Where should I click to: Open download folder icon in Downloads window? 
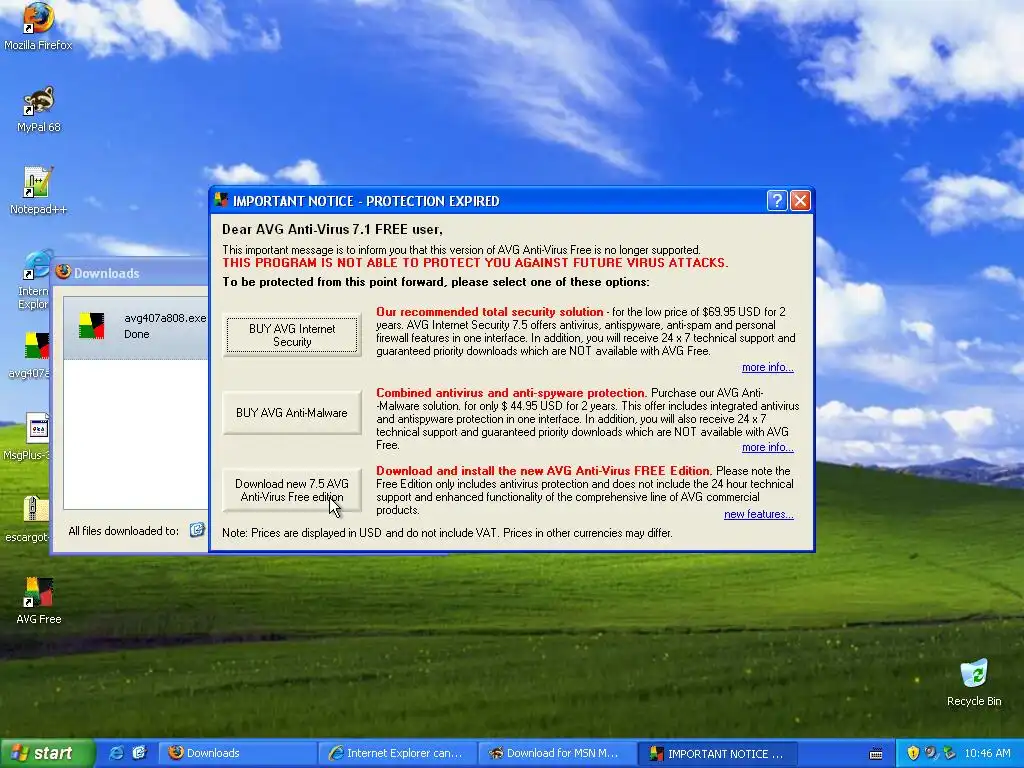(197, 530)
